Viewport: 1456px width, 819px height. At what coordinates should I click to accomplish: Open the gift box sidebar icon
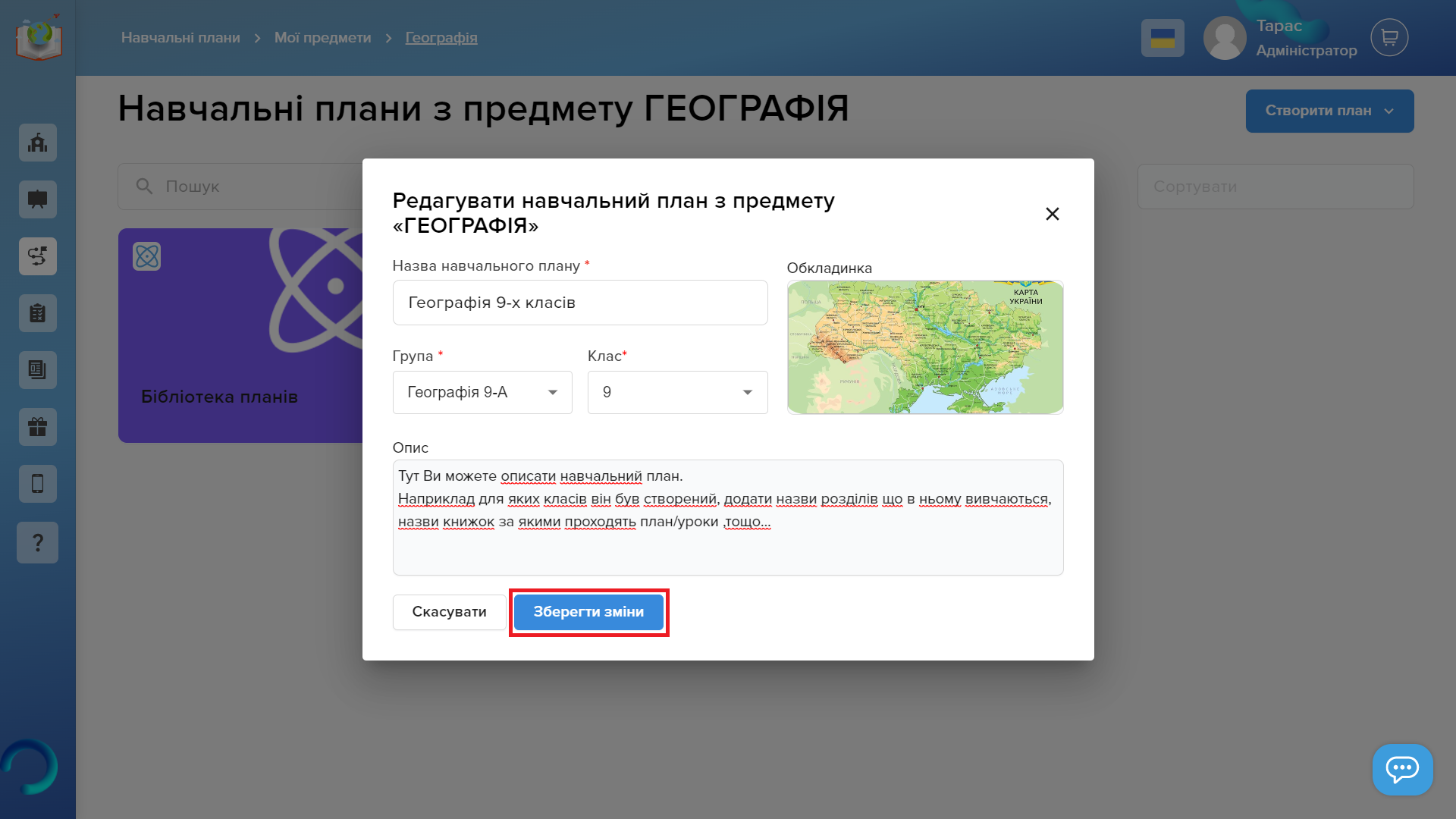click(38, 427)
